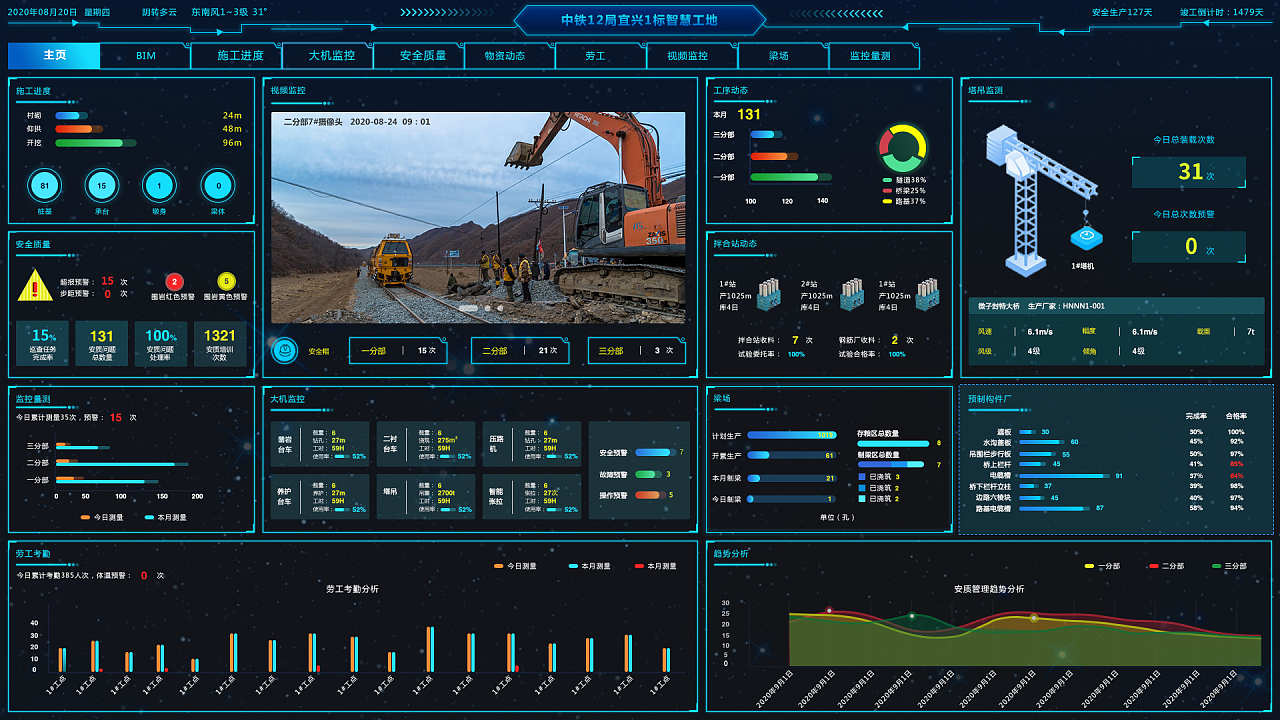1280x720 pixels.
Task: Click the safety helmet icon under video
Action: click(x=285, y=351)
